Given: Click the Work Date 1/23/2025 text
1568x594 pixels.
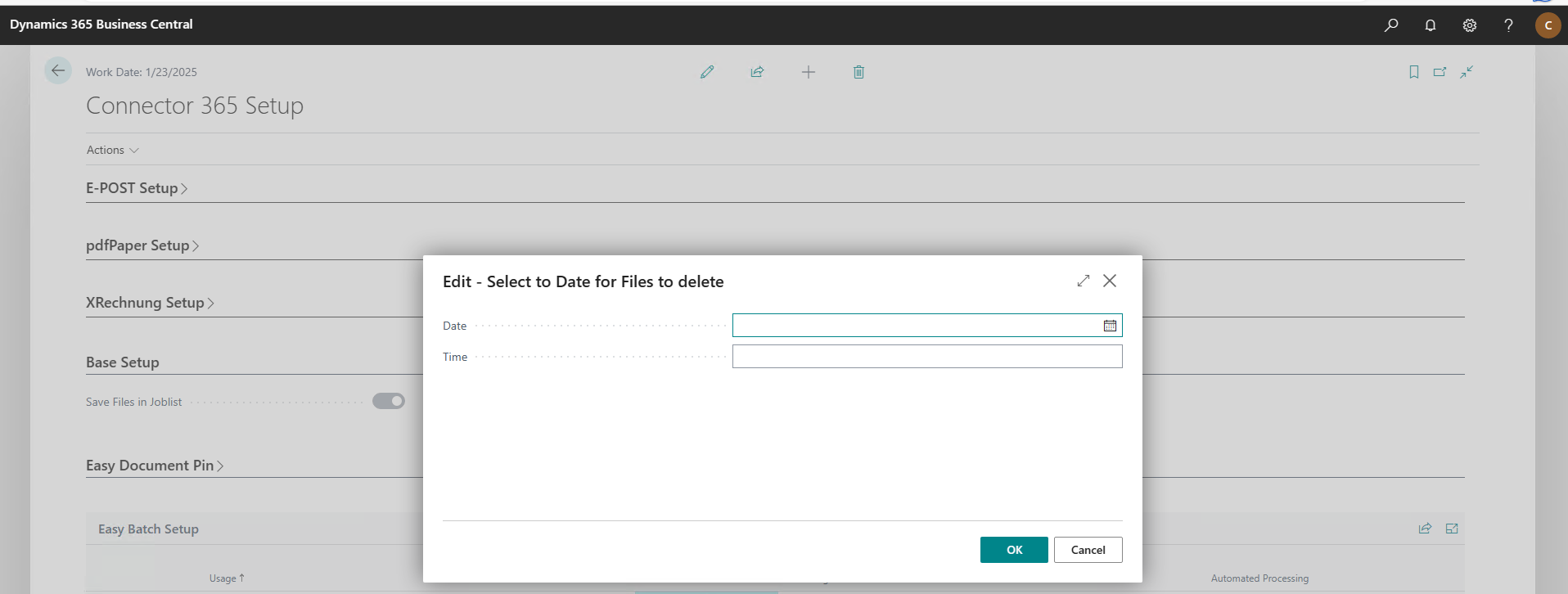Looking at the screenshot, I should click(x=142, y=72).
